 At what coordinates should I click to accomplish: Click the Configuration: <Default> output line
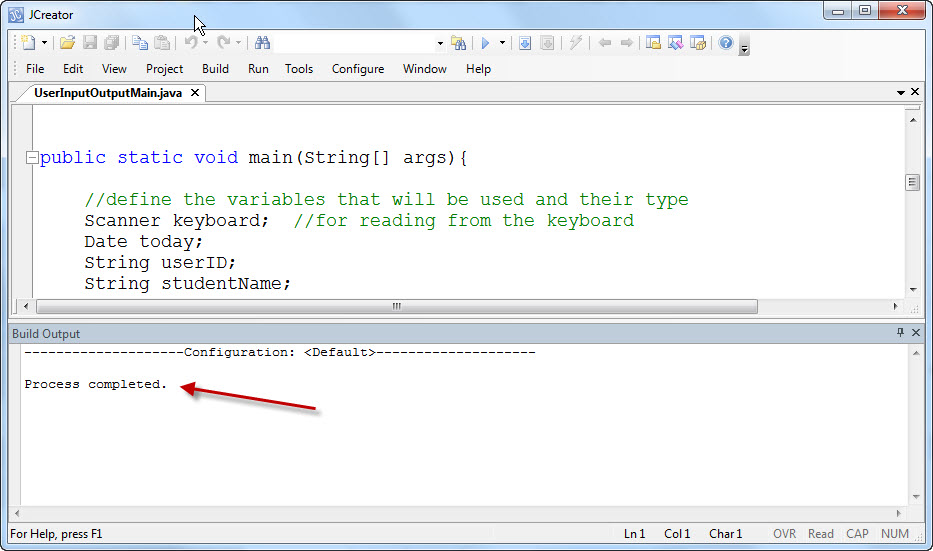[280, 352]
